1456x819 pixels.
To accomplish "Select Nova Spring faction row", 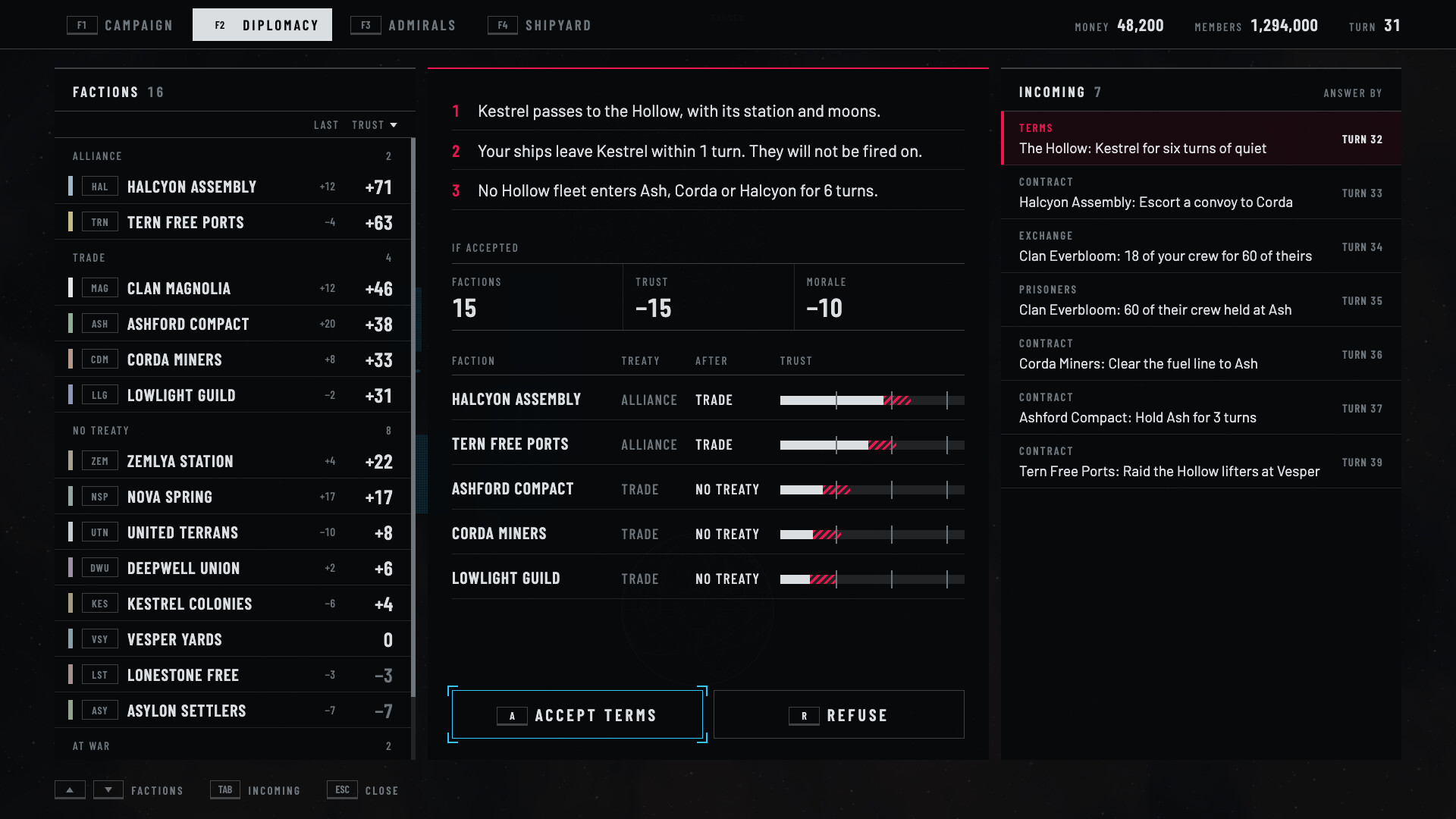I will pyautogui.click(x=232, y=497).
